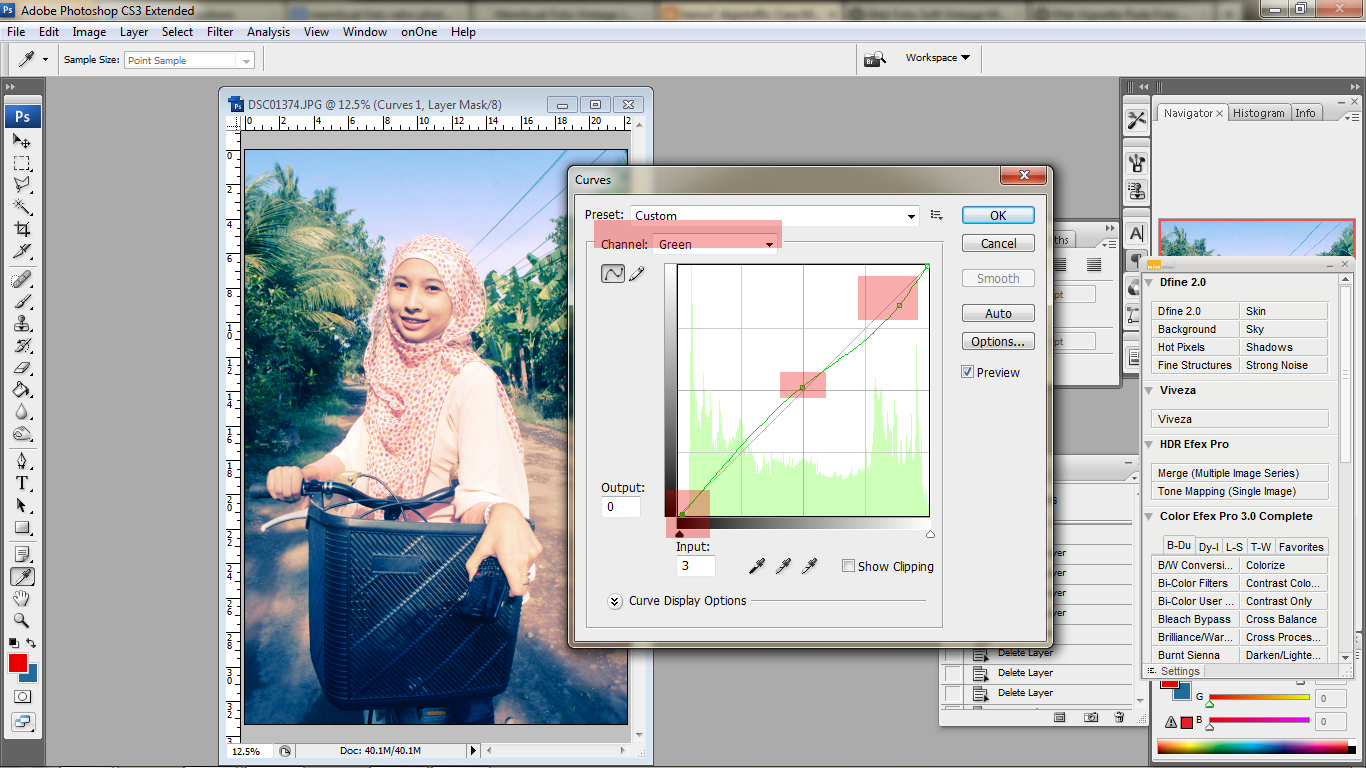The width and height of the screenshot is (1366, 768).
Task: Toggle Quick Mask mode icon
Action: 22,696
